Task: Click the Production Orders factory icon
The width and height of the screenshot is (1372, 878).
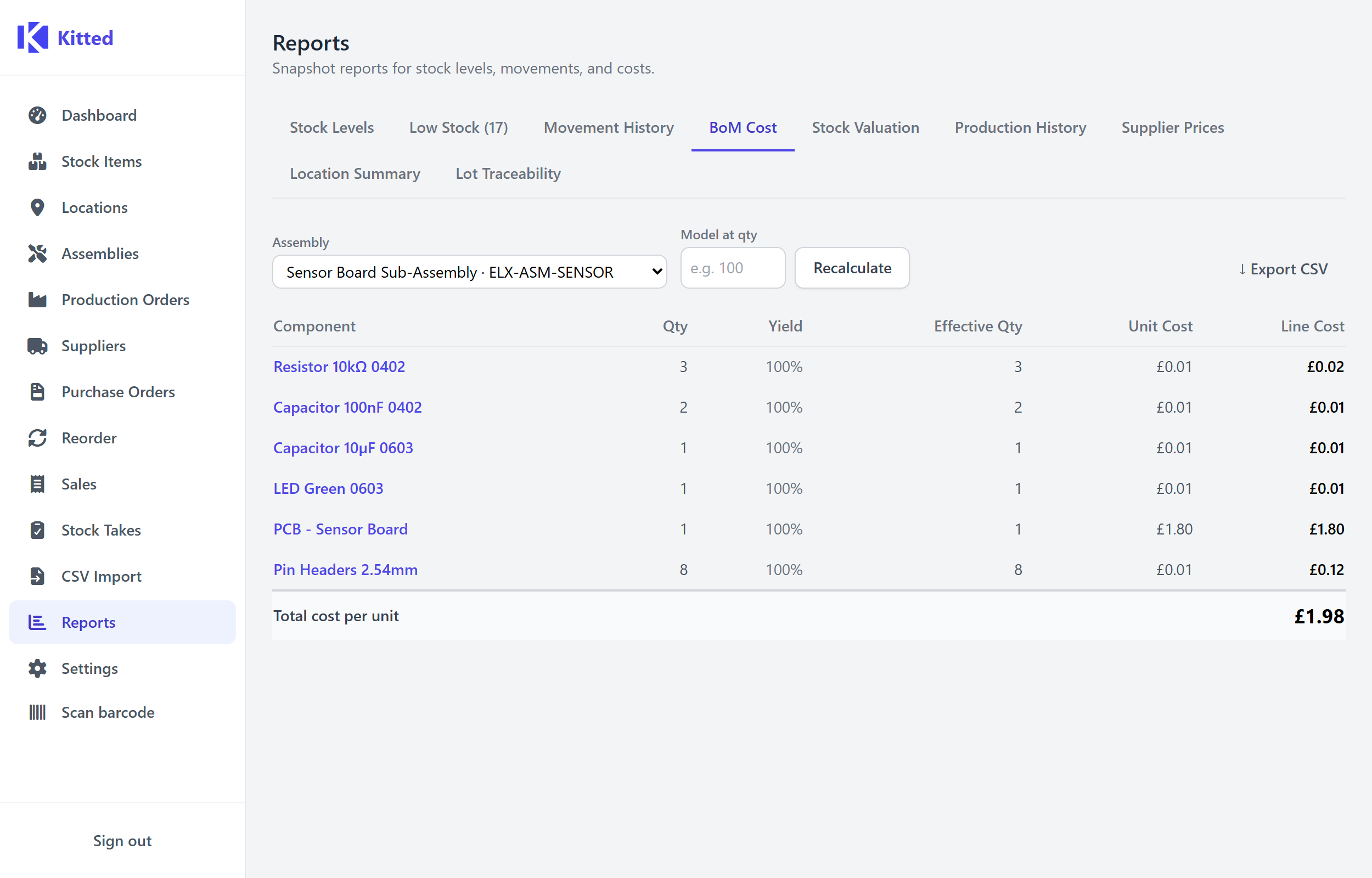Action: pos(37,300)
